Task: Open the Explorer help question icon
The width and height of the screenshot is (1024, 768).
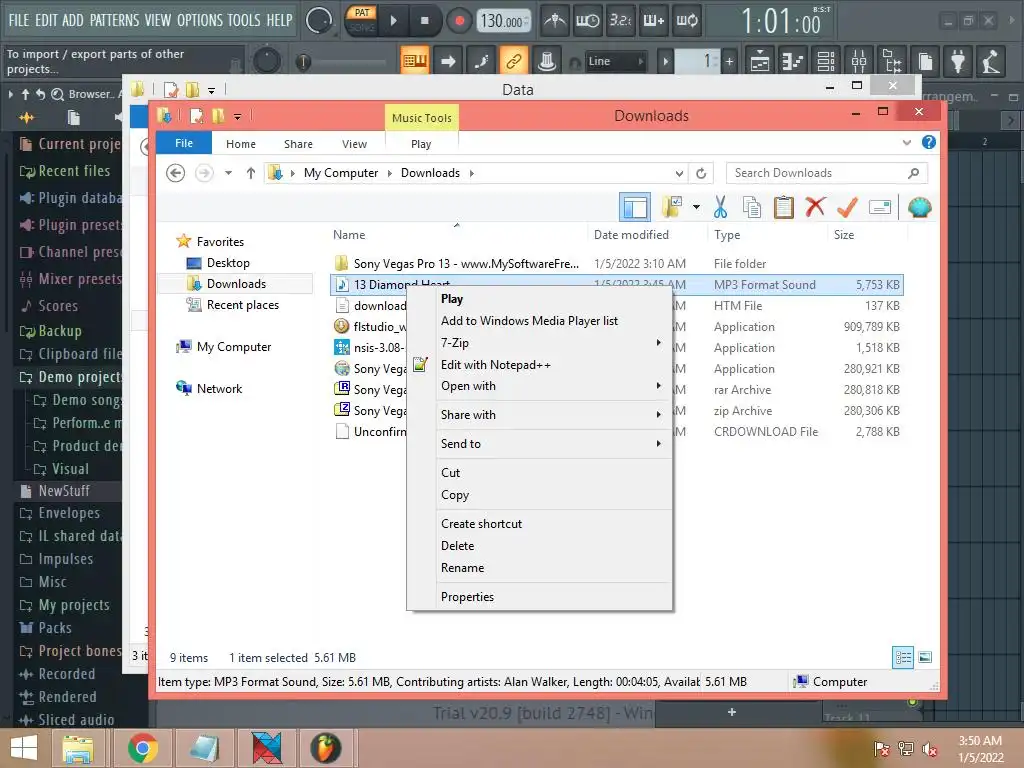Action: click(x=929, y=142)
